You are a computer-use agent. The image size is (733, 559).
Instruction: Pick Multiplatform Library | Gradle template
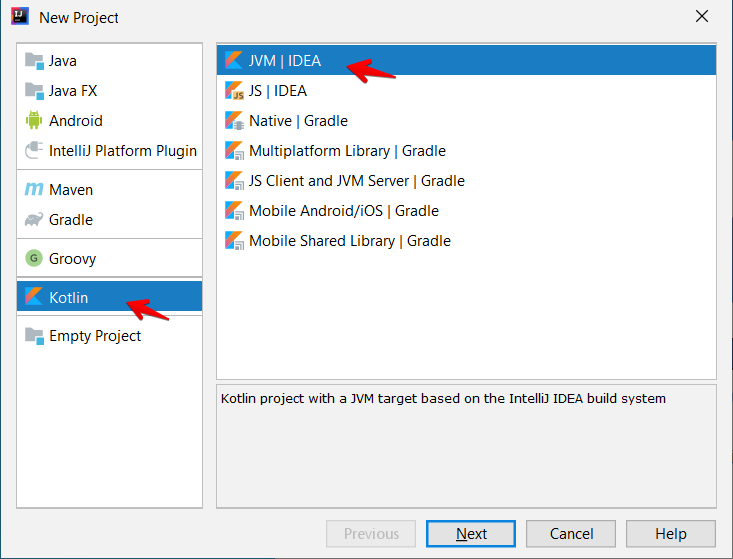click(347, 151)
